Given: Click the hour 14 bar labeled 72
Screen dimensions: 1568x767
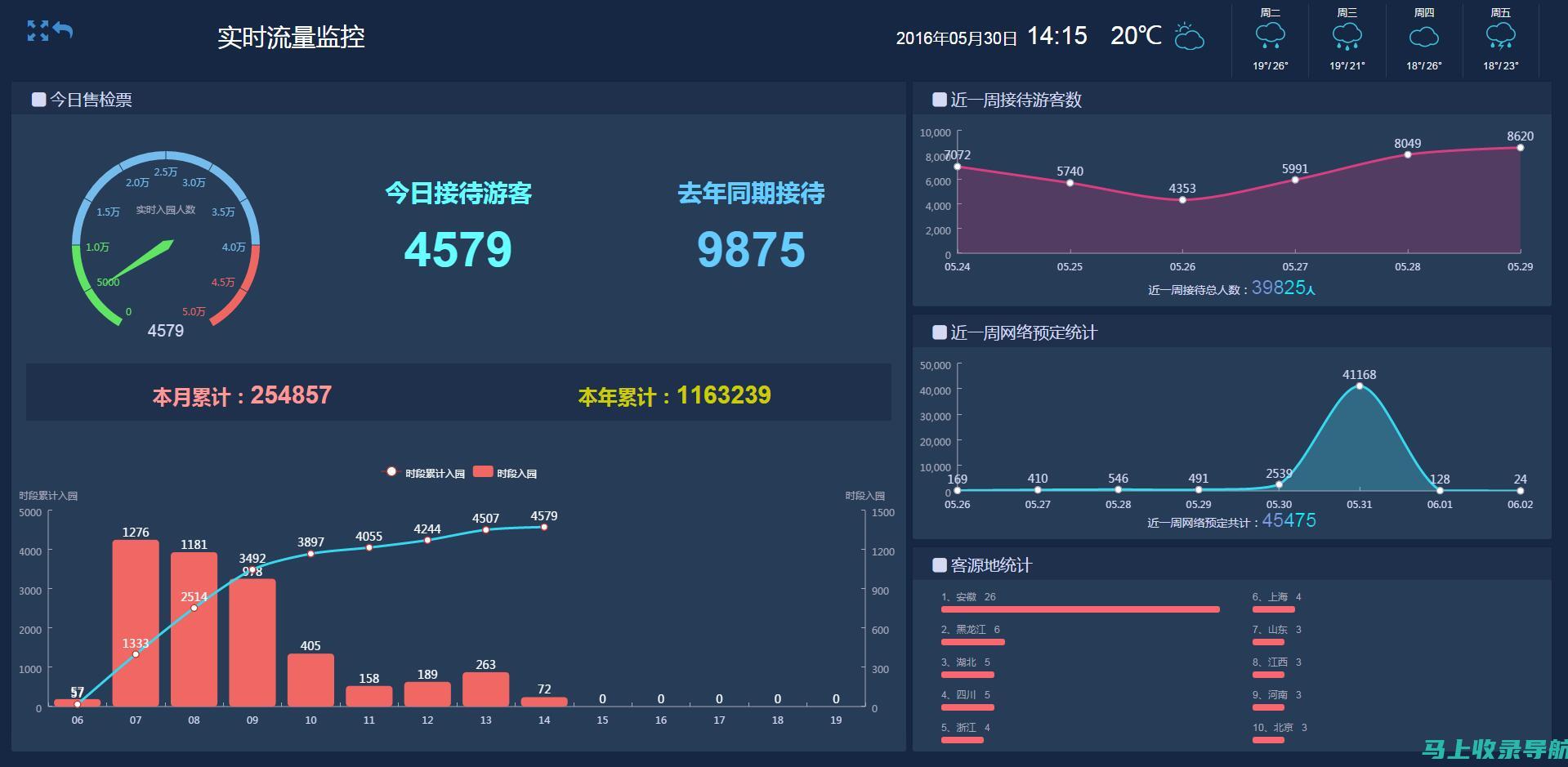Looking at the screenshot, I should pyautogui.click(x=544, y=702).
